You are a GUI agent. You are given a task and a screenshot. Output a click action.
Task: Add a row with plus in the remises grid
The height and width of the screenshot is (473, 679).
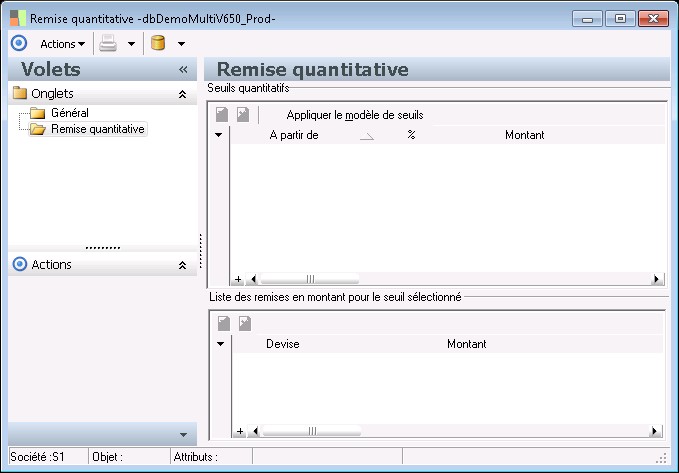coord(240,431)
